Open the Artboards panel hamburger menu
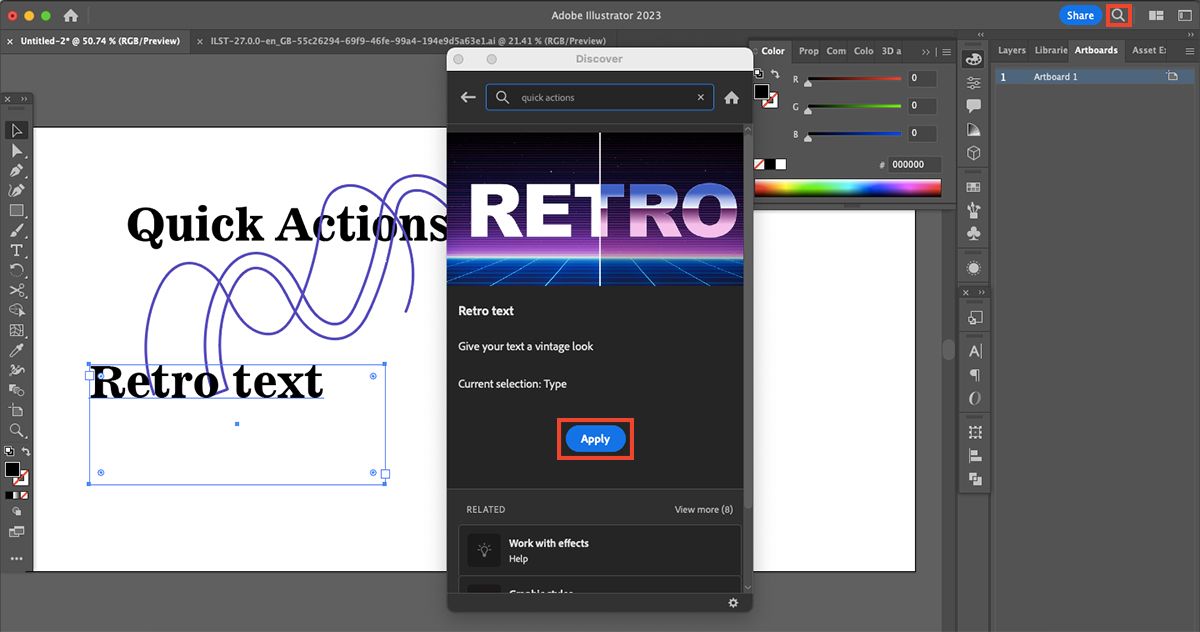Screen dimensions: 1200x632 [x=1191, y=50]
